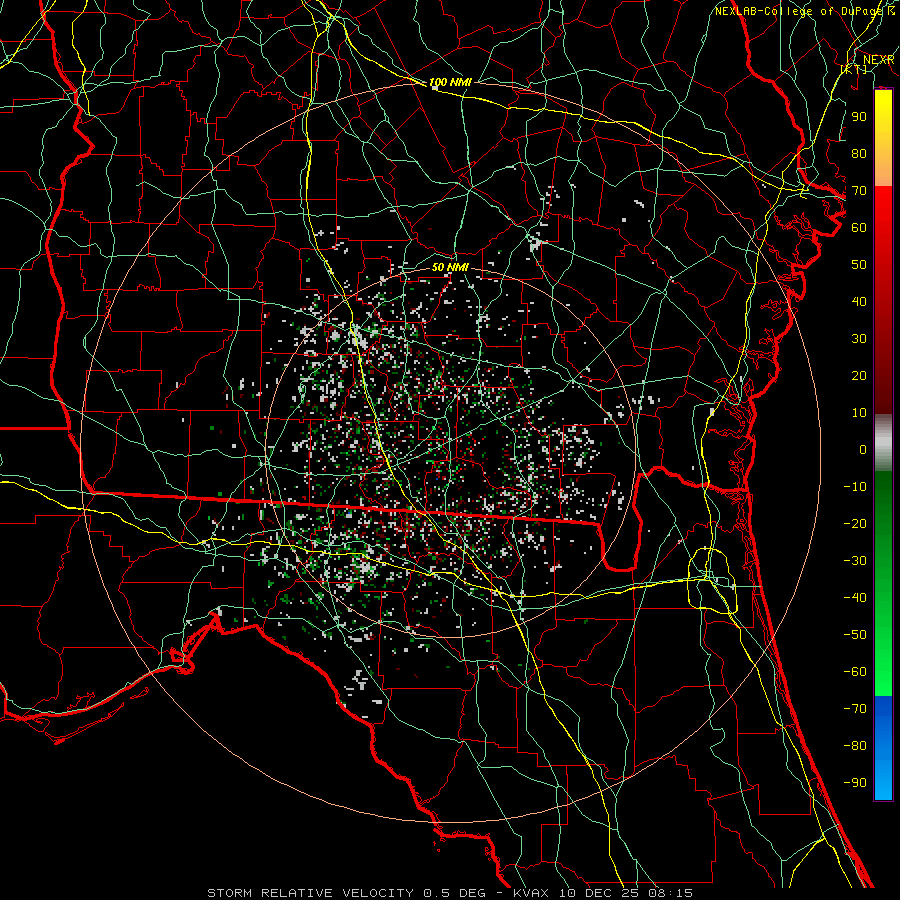Image resolution: width=900 pixels, height=900 pixels.
Task: Click the 80 value on the velocity scale
Action: tap(859, 153)
